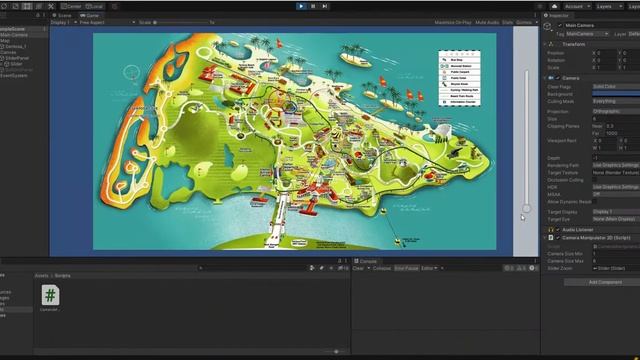Toggle Audio Listener enabled checkbox
This screenshot has width=640, height=360.
[558, 230]
